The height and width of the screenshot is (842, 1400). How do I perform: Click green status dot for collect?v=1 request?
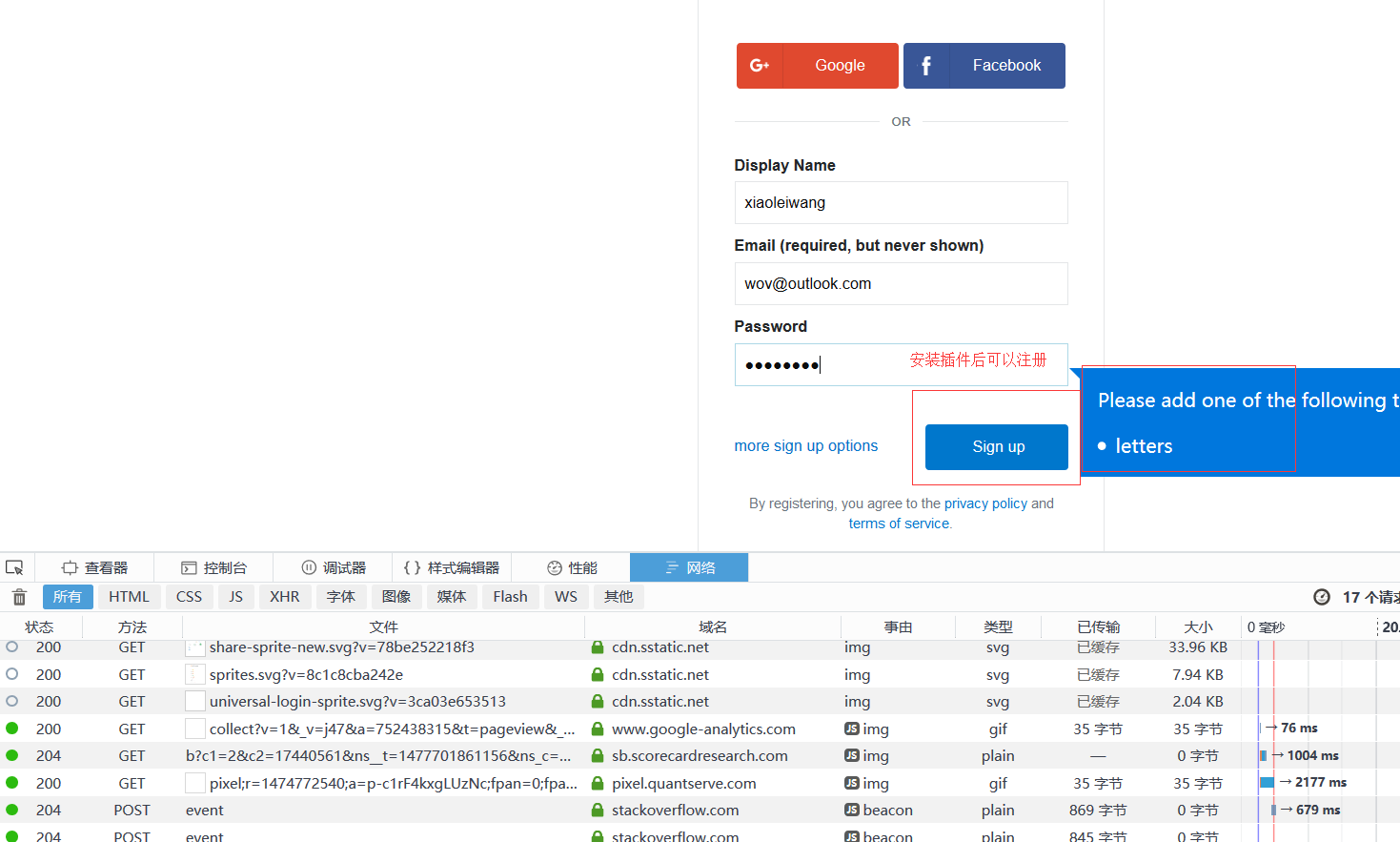[x=12, y=729]
